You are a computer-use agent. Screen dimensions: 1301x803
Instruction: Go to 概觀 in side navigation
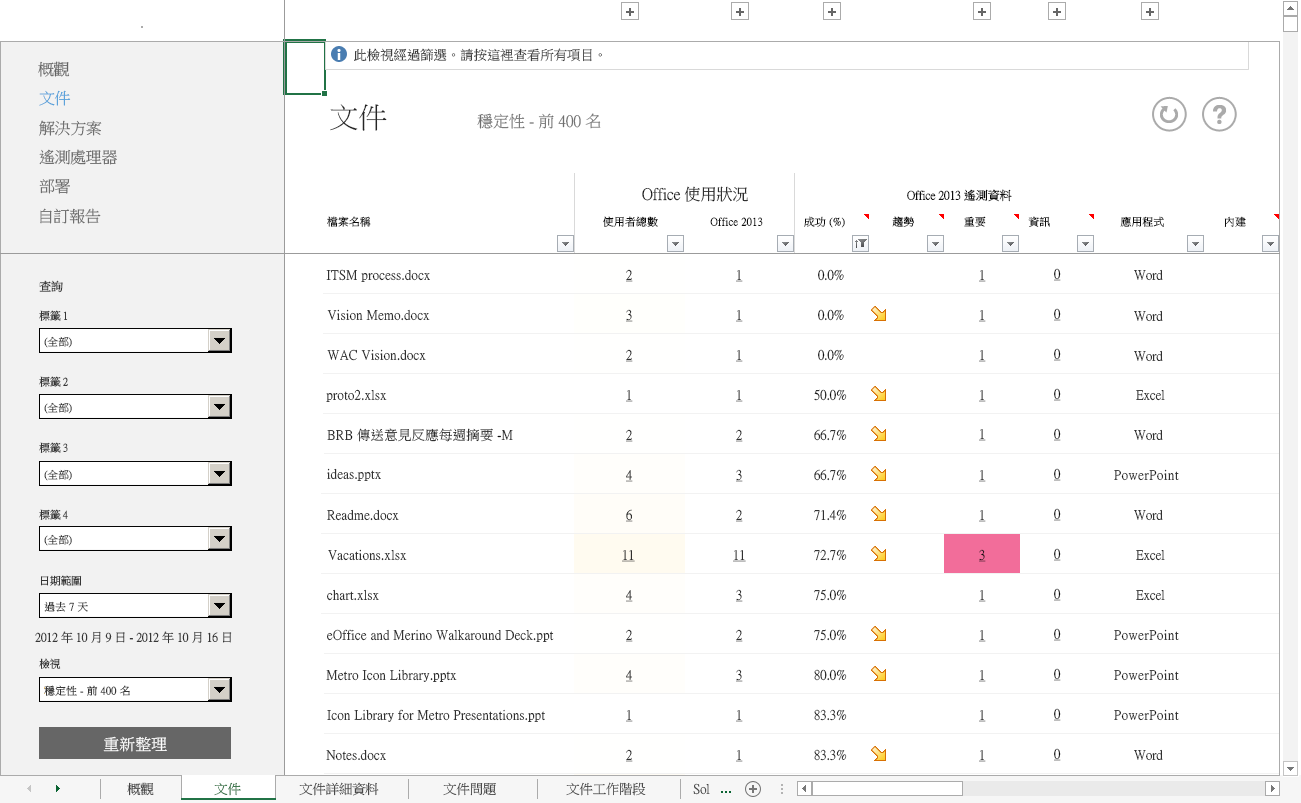pos(54,69)
